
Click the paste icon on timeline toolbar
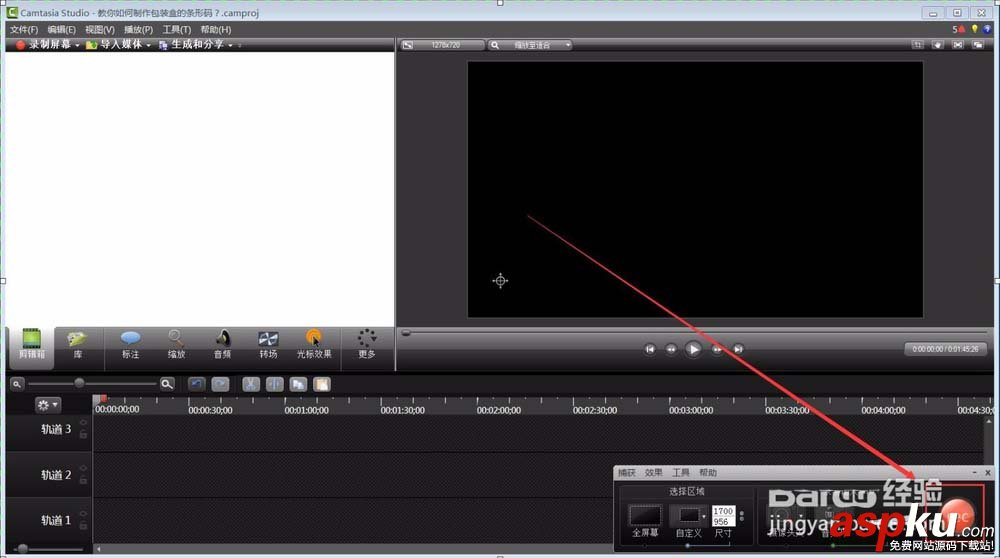tap(322, 384)
